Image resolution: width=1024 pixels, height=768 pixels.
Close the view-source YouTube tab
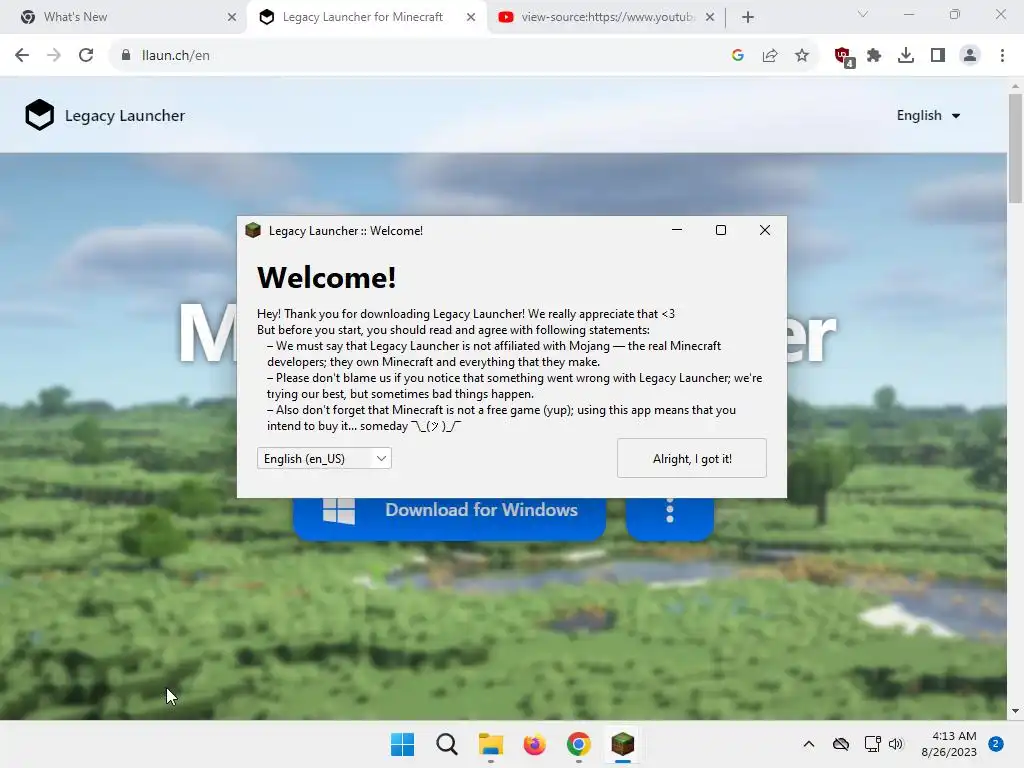tap(710, 17)
